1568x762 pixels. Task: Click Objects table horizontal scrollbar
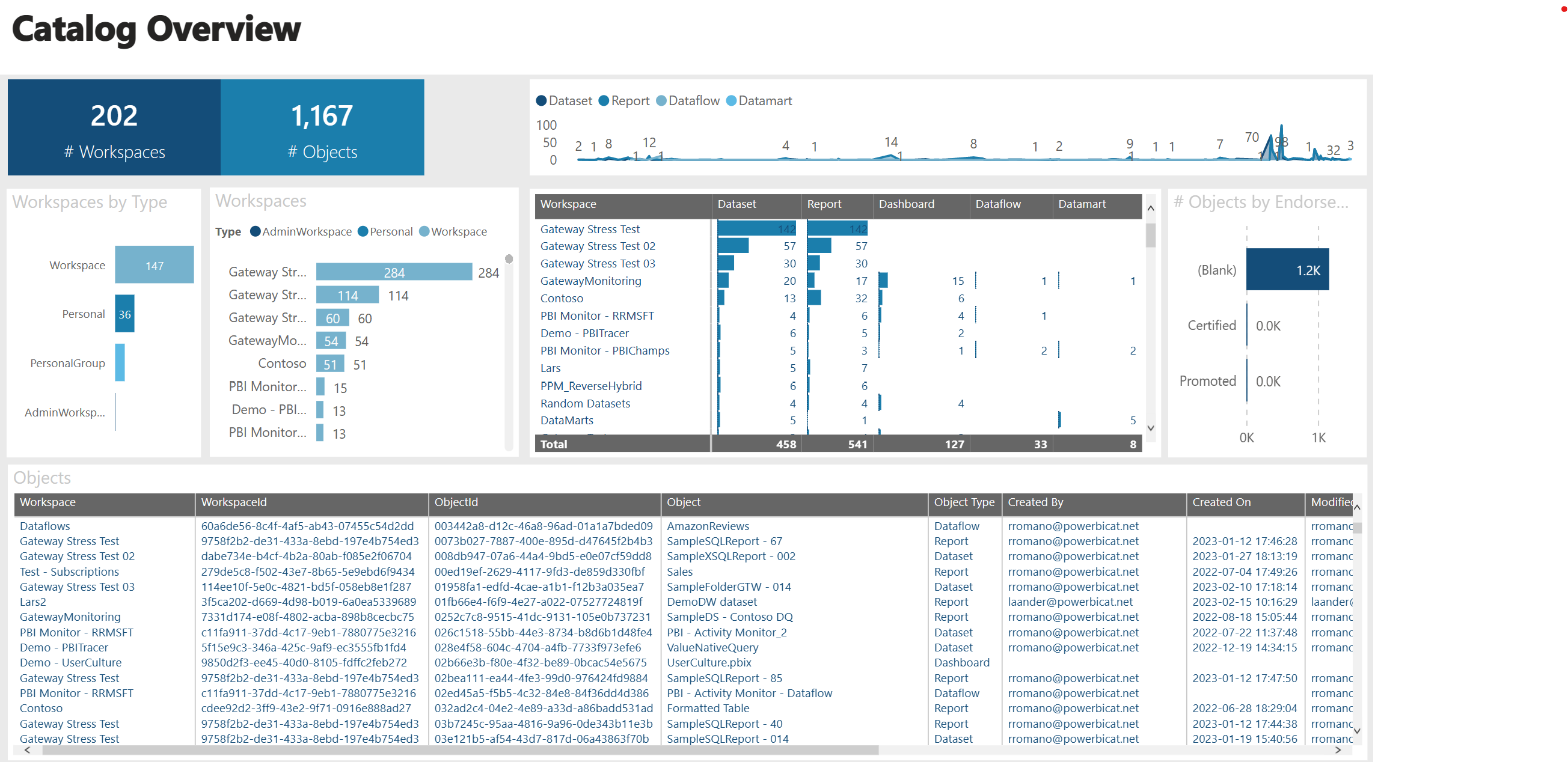coord(459,750)
